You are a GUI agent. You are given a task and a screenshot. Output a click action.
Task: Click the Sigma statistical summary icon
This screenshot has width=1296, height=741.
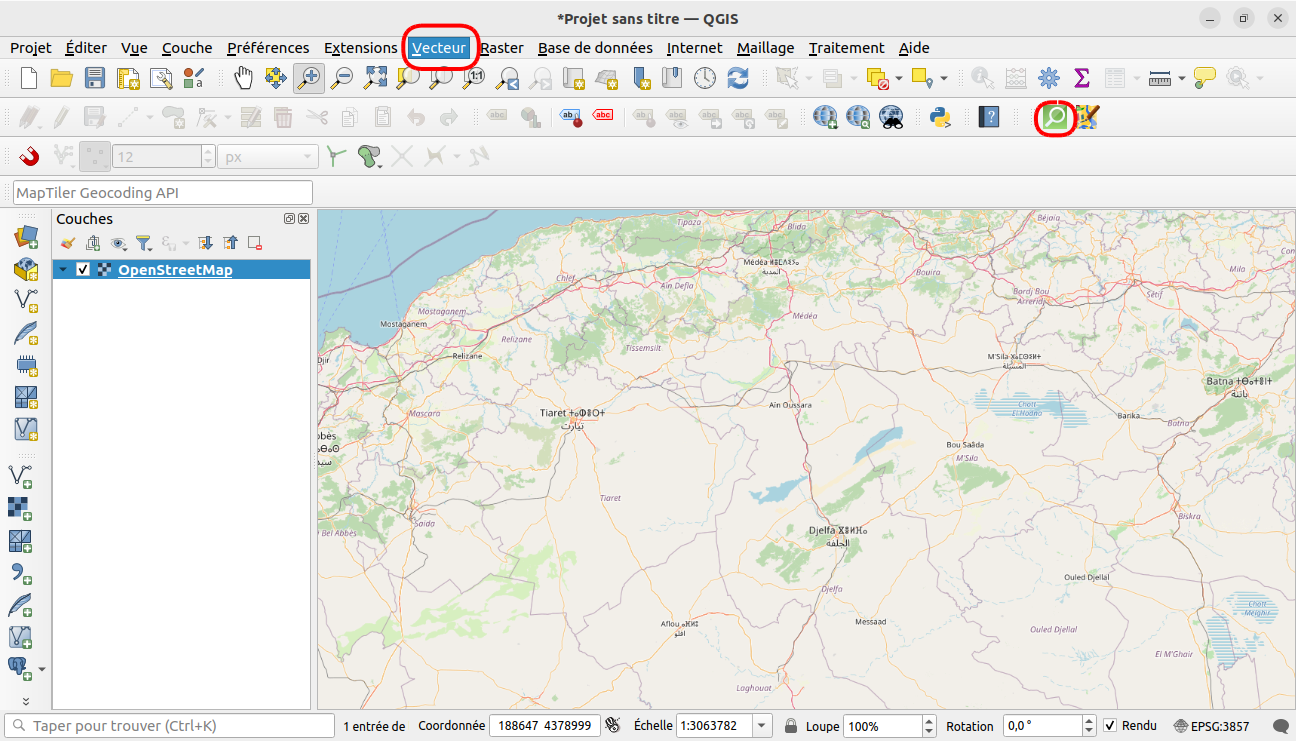point(1081,77)
